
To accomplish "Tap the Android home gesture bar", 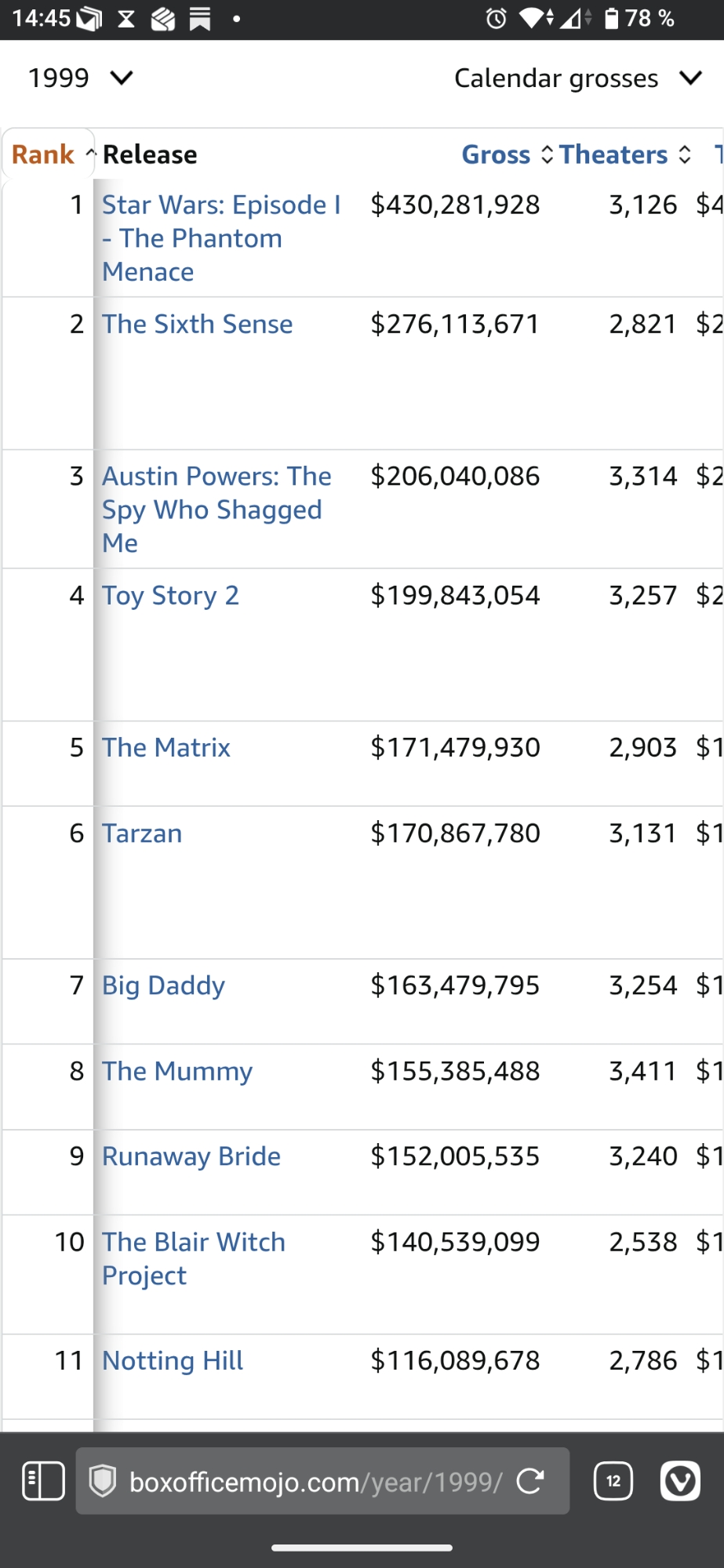I will tap(362, 1548).
